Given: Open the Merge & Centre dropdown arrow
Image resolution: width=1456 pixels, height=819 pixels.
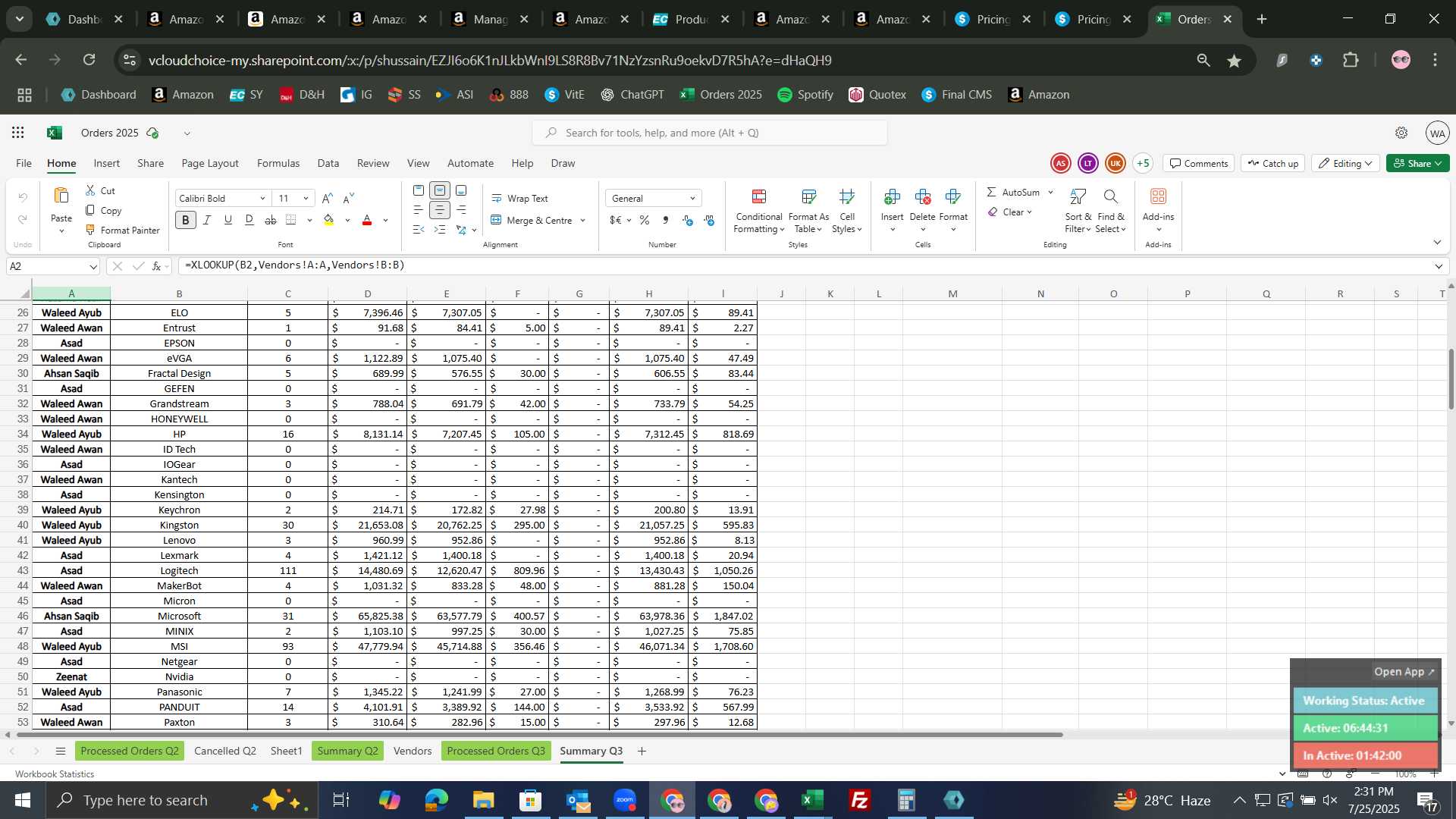Looking at the screenshot, I should pos(582,221).
